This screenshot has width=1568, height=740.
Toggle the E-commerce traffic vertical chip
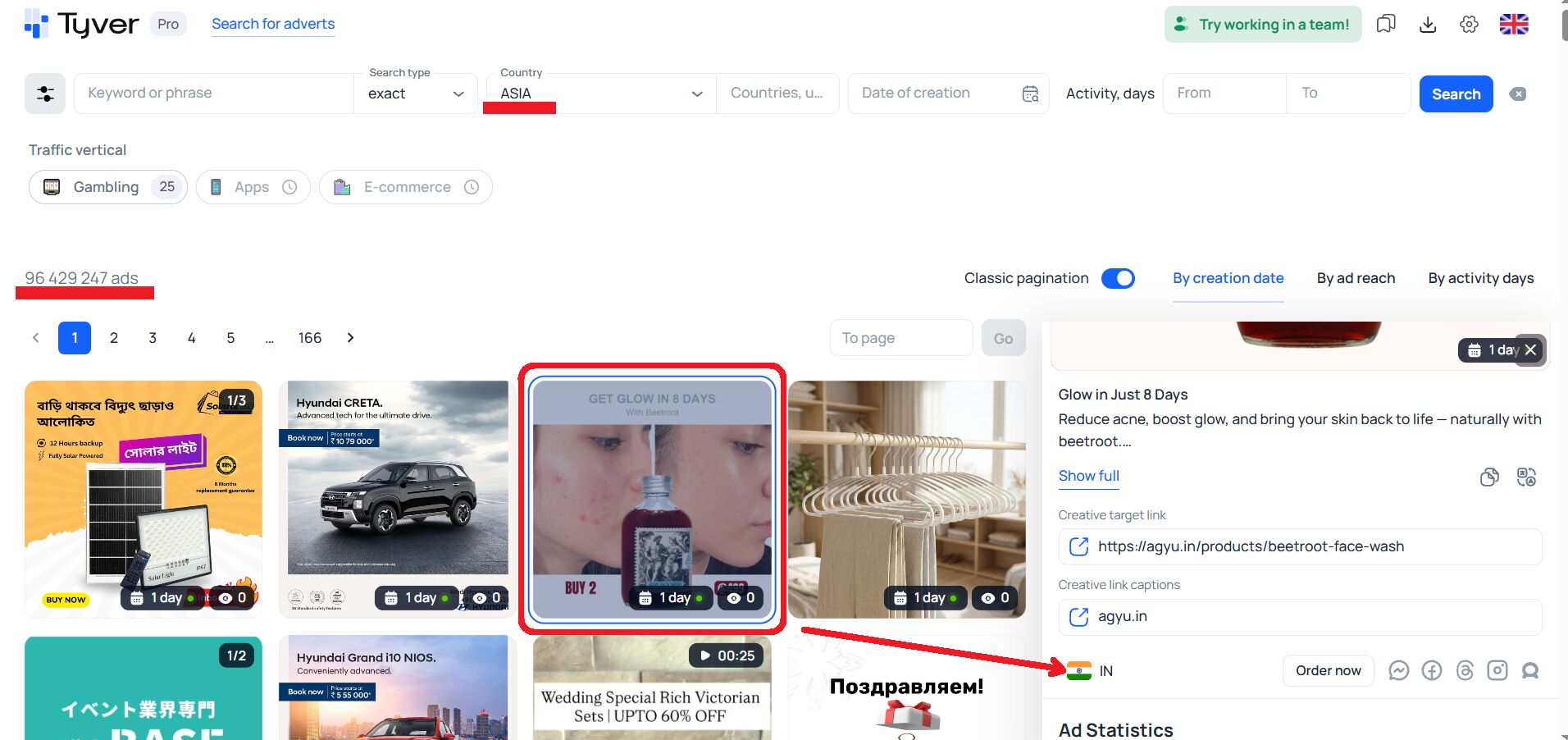(406, 187)
